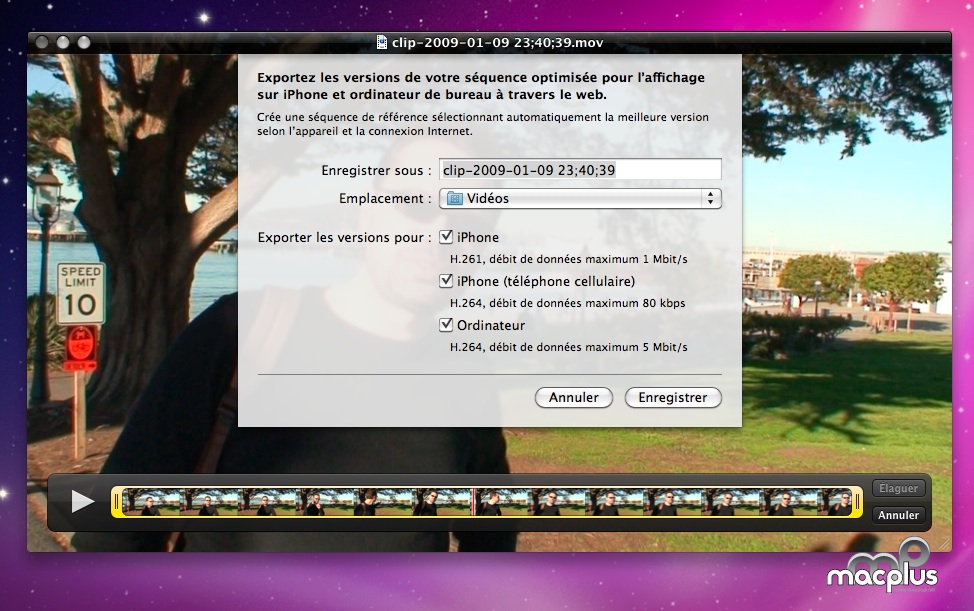Cancel trimming with the timeline's Annuler button
This screenshot has width=974, height=611.
898,515
